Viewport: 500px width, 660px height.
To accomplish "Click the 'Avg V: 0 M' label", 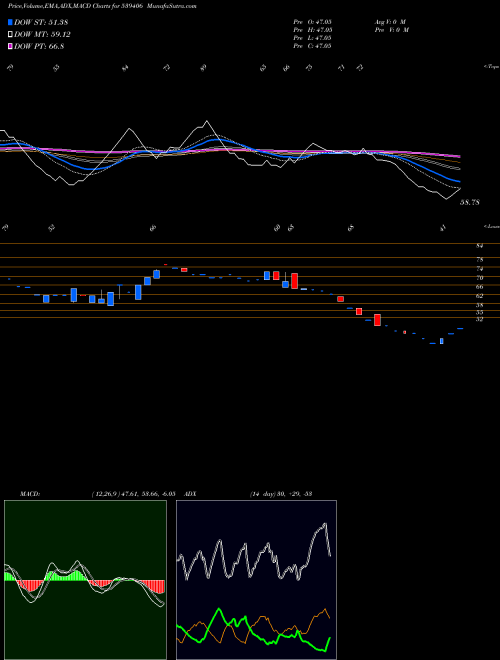I will tap(390, 21).
